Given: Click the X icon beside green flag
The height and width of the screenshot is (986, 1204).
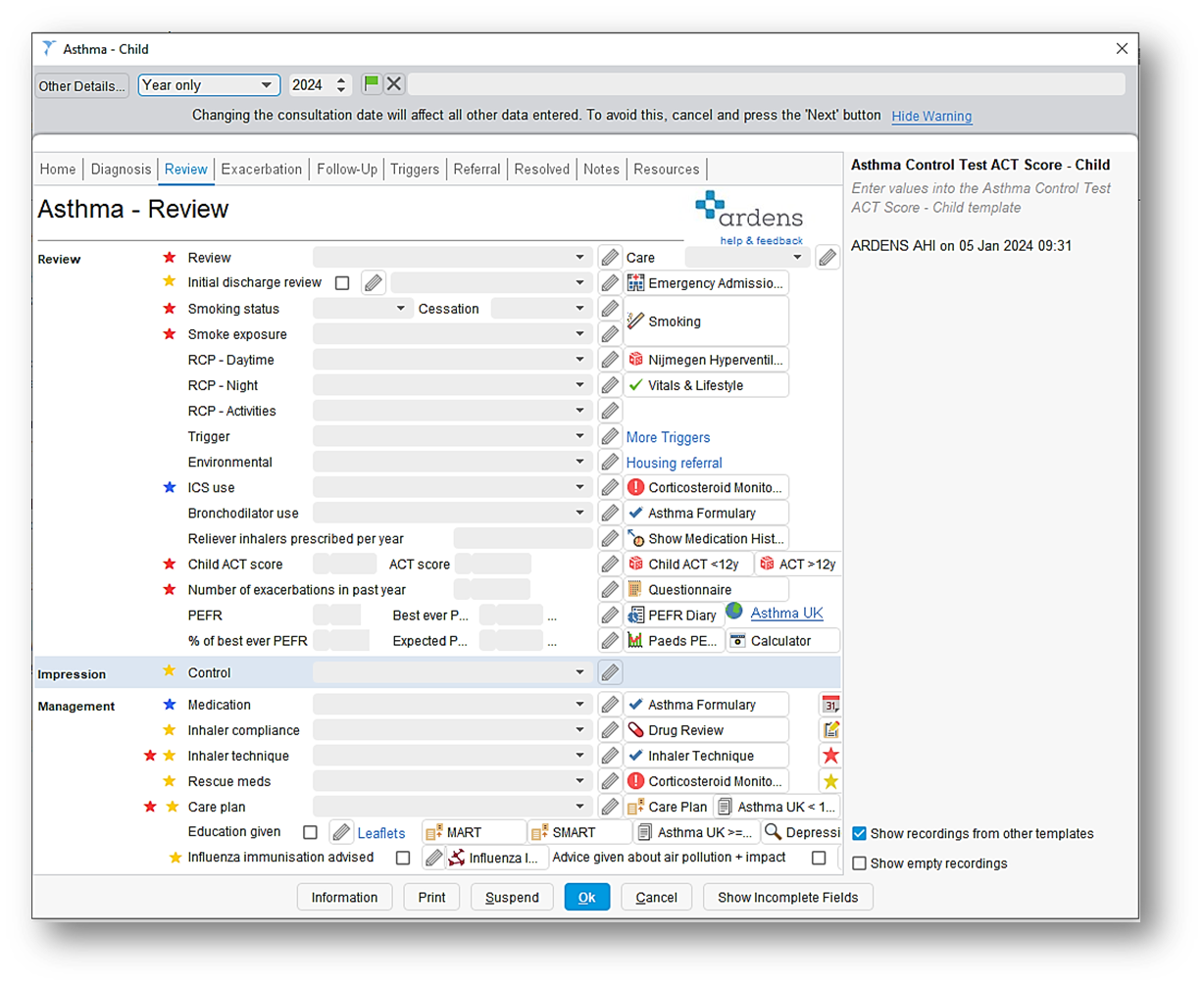Looking at the screenshot, I should point(394,84).
